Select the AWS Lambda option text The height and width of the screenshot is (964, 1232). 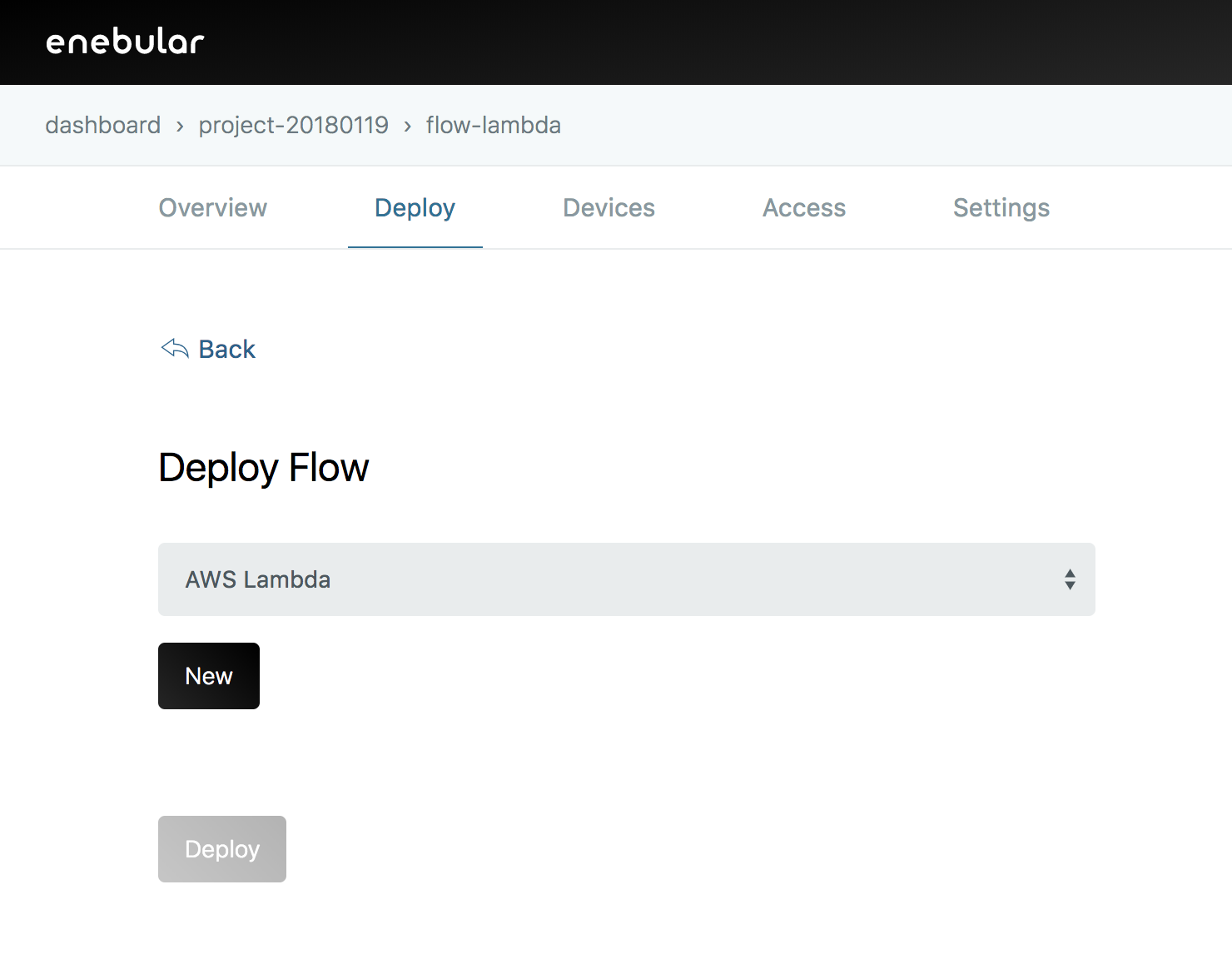click(x=258, y=579)
